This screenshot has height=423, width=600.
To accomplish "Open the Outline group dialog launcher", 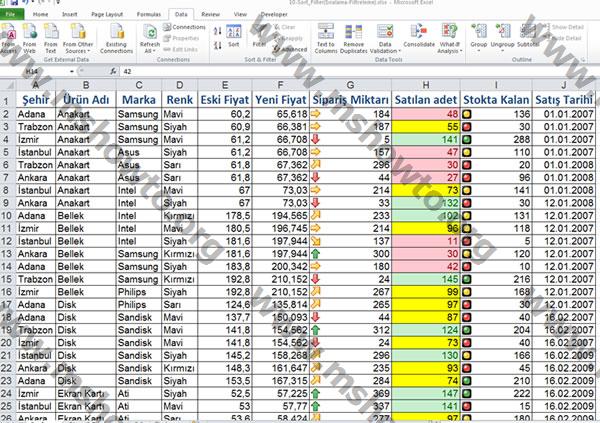I will (x=583, y=60).
